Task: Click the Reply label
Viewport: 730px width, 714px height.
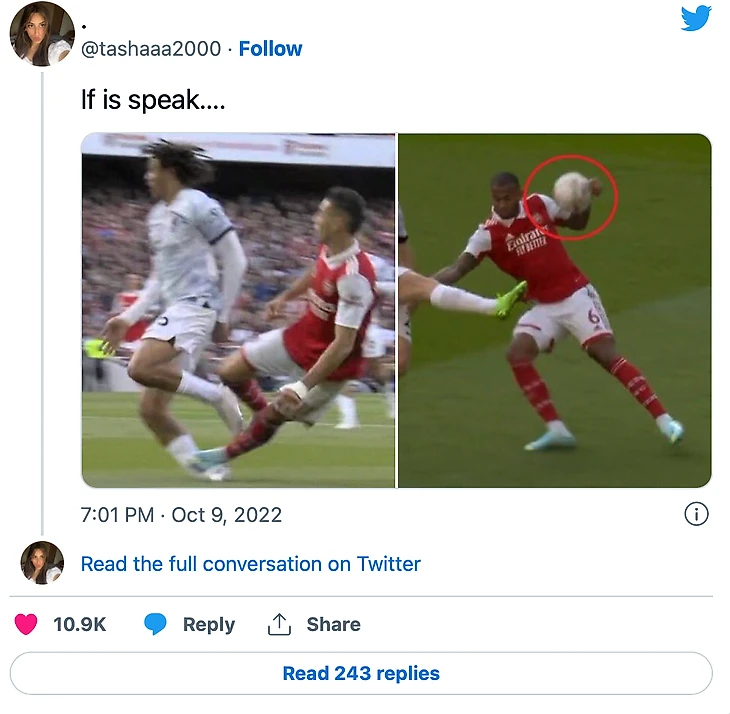Action: click(x=209, y=625)
